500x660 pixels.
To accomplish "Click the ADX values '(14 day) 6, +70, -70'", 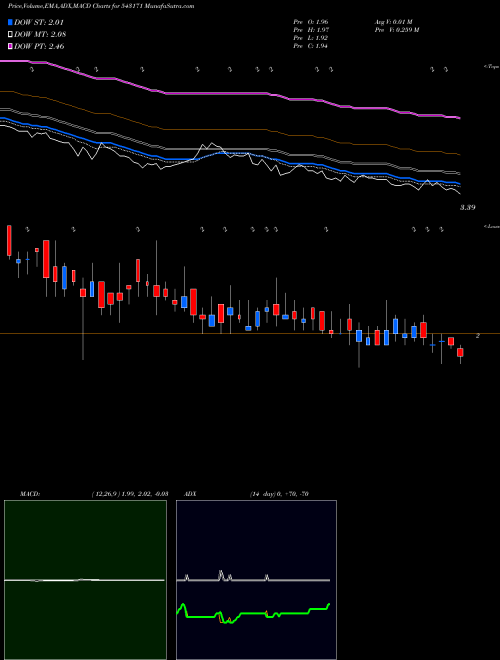I will [279, 494].
